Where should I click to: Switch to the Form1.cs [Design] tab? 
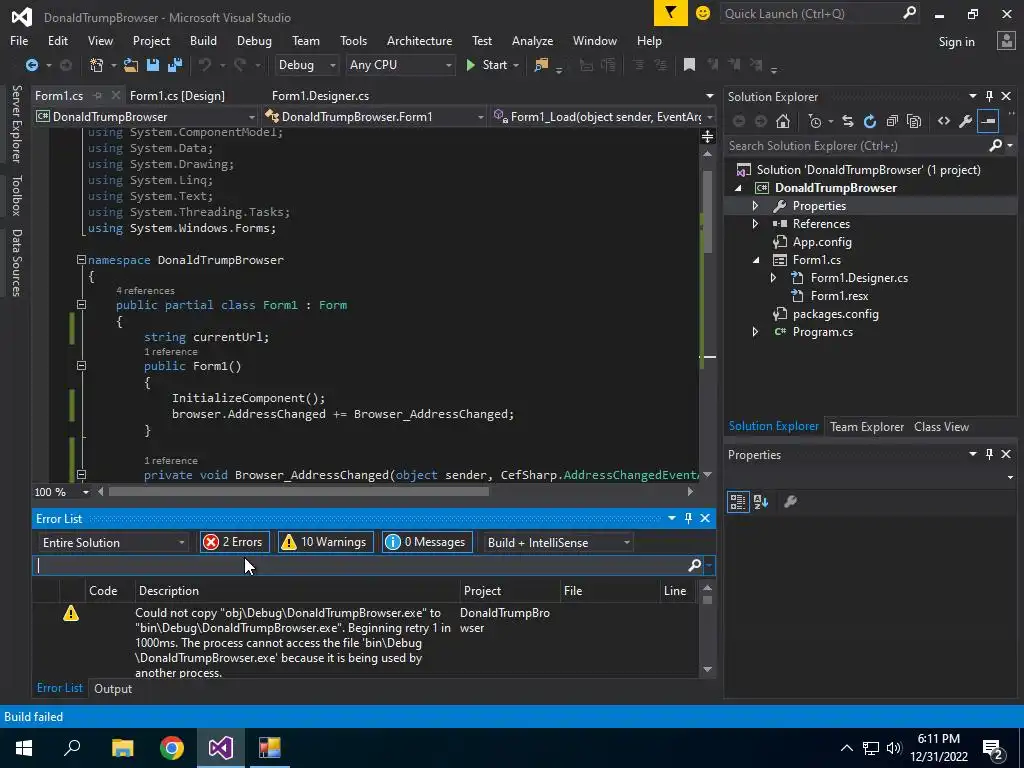tap(177, 96)
